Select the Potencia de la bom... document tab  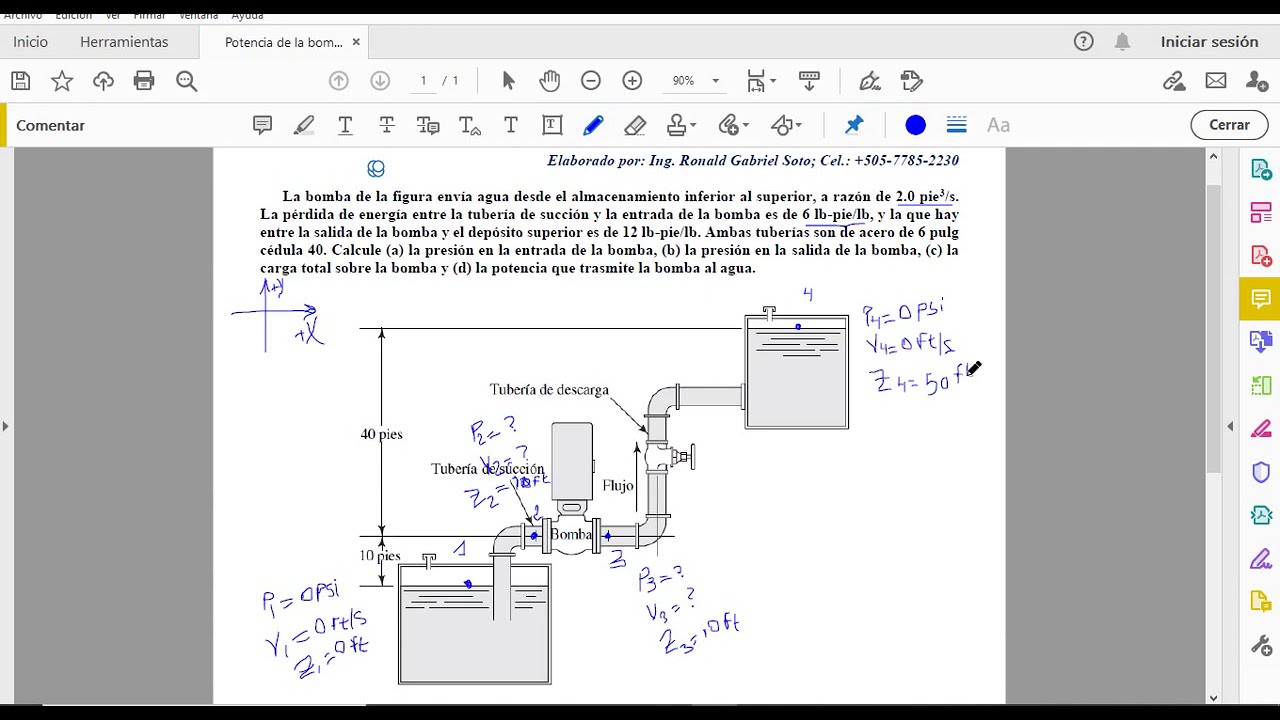(x=283, y=42)
